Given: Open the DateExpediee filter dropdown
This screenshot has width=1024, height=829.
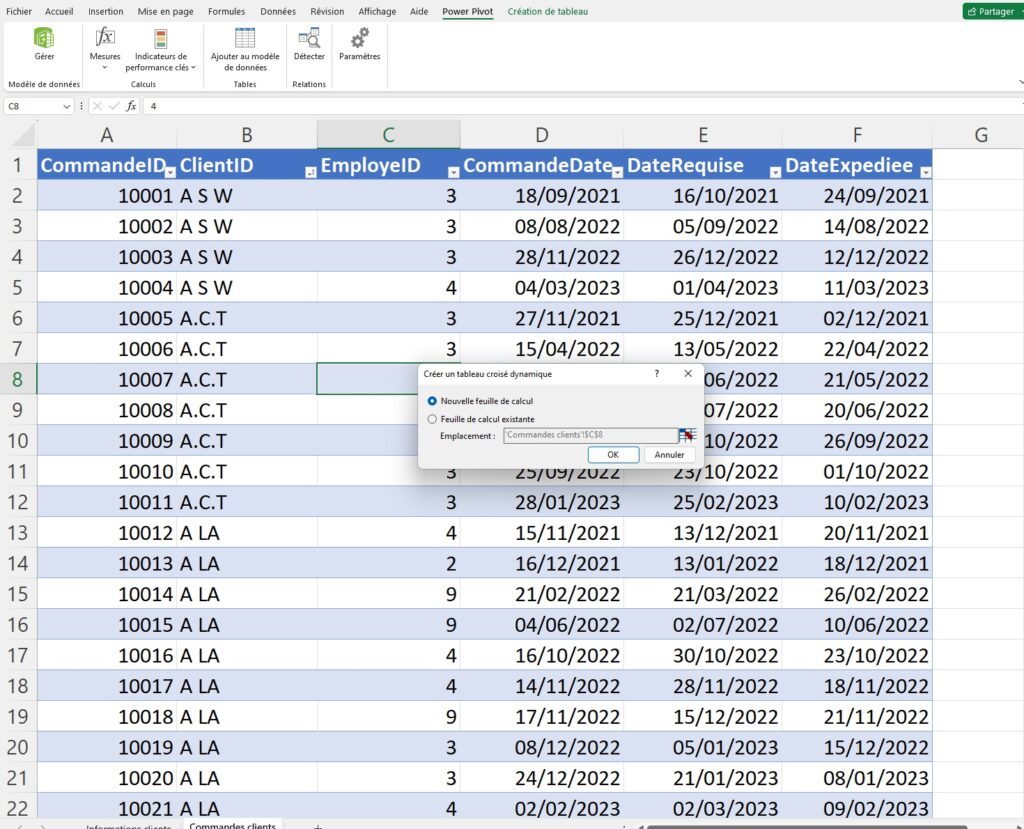Looking at the screenshot, I should [x=925, y=172].
